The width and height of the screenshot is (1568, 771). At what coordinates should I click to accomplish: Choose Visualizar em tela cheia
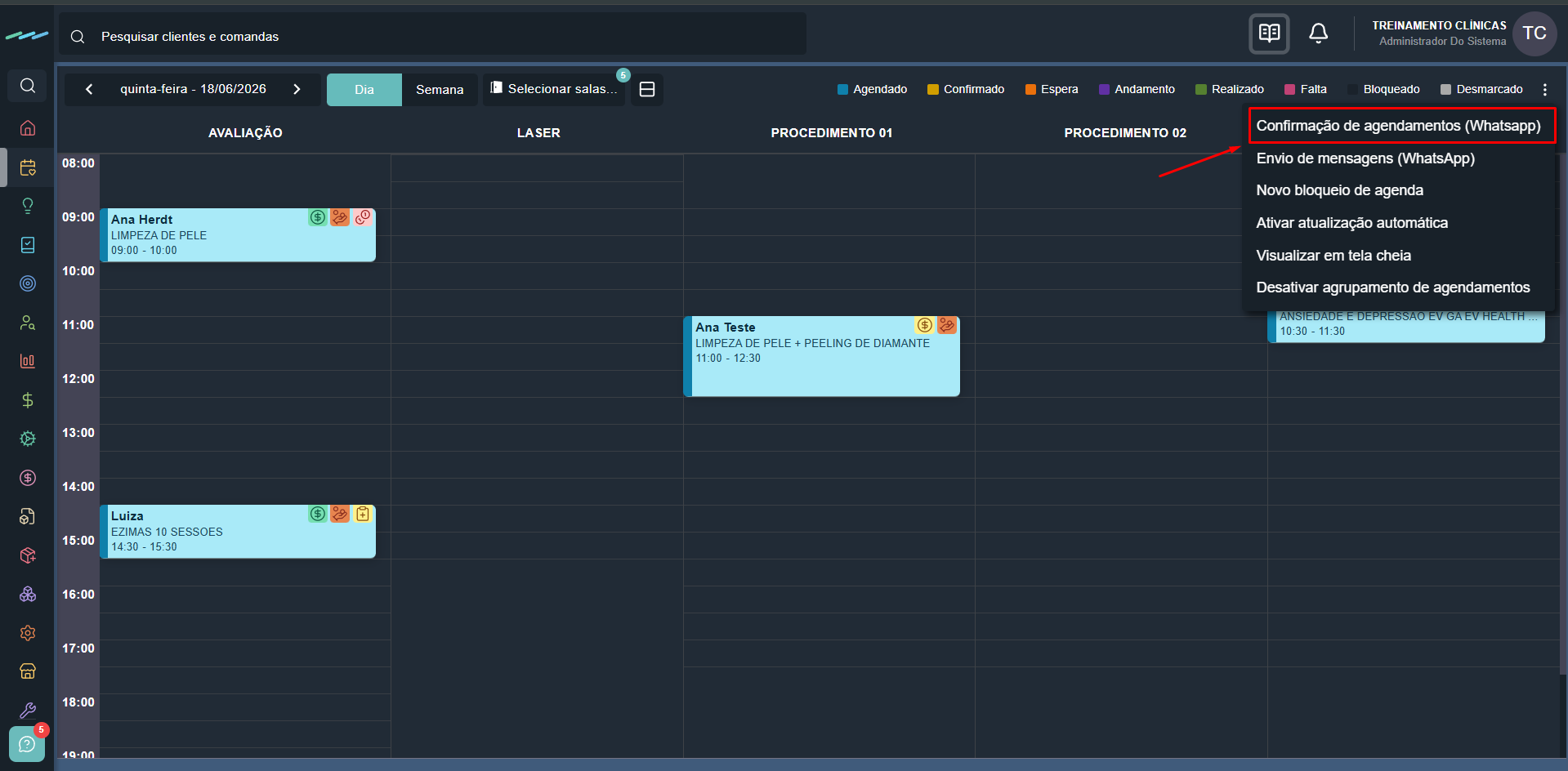(x=1333, y=256)
